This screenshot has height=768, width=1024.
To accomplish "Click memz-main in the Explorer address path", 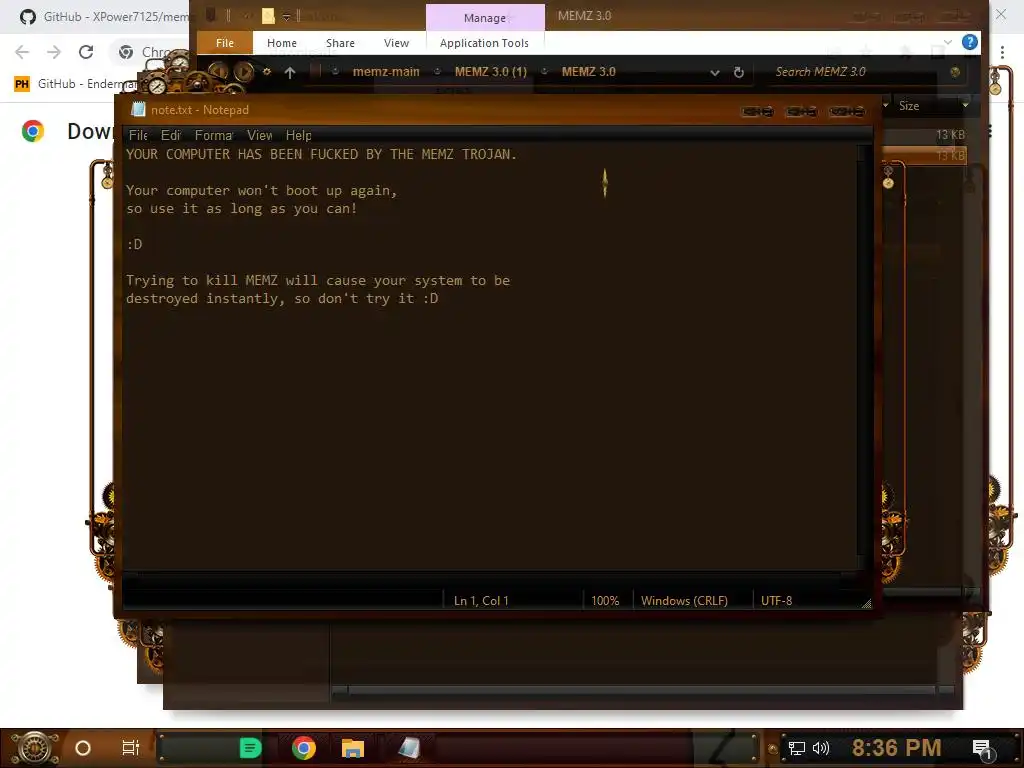I will (x=386, y=72).
